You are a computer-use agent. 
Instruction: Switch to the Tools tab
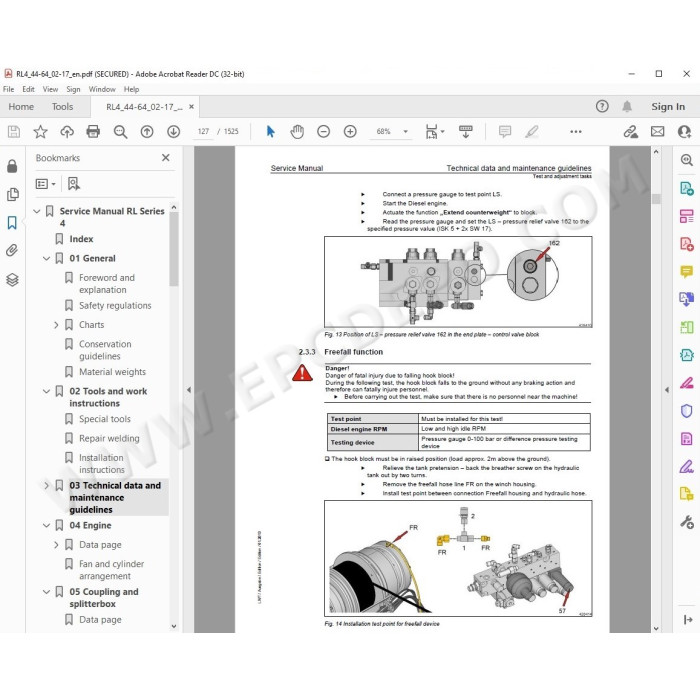point(62,107)
